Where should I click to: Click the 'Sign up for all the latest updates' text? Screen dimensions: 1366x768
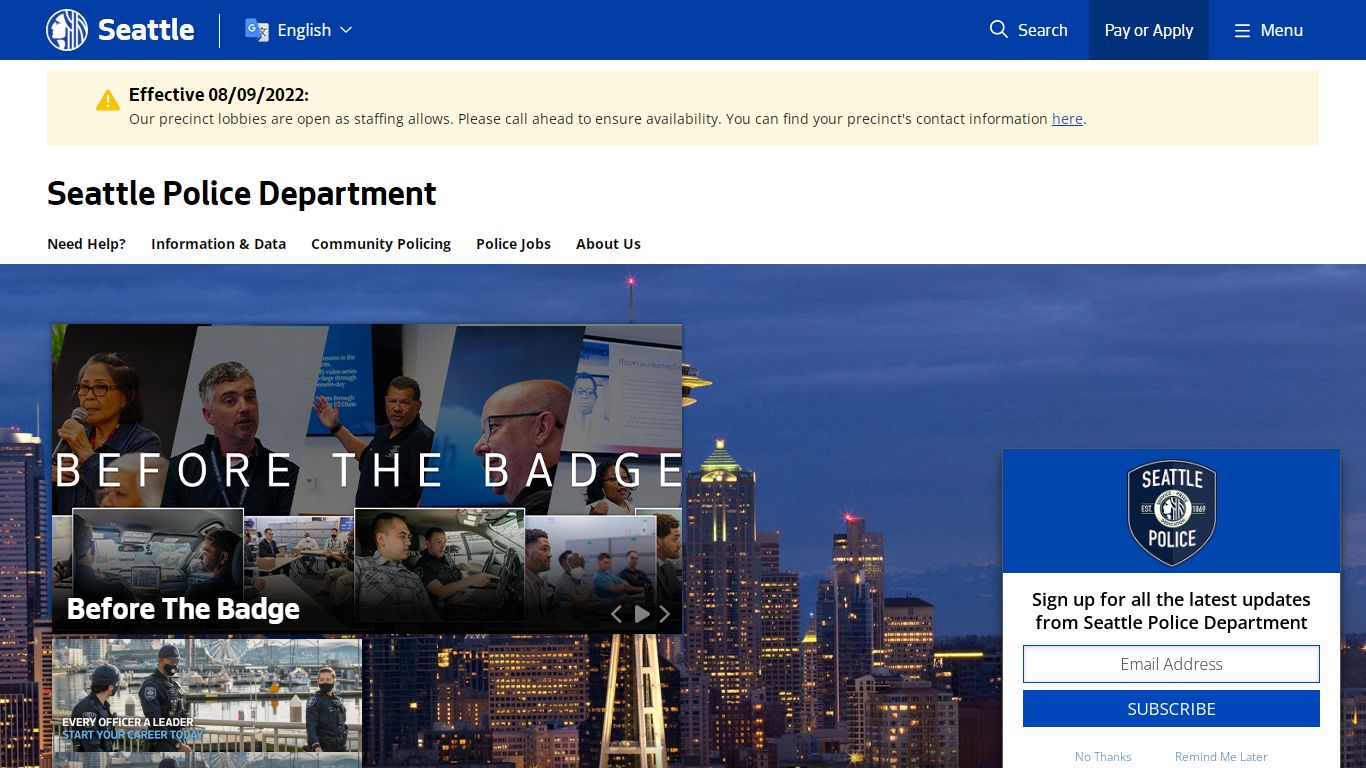point(1171,611)
